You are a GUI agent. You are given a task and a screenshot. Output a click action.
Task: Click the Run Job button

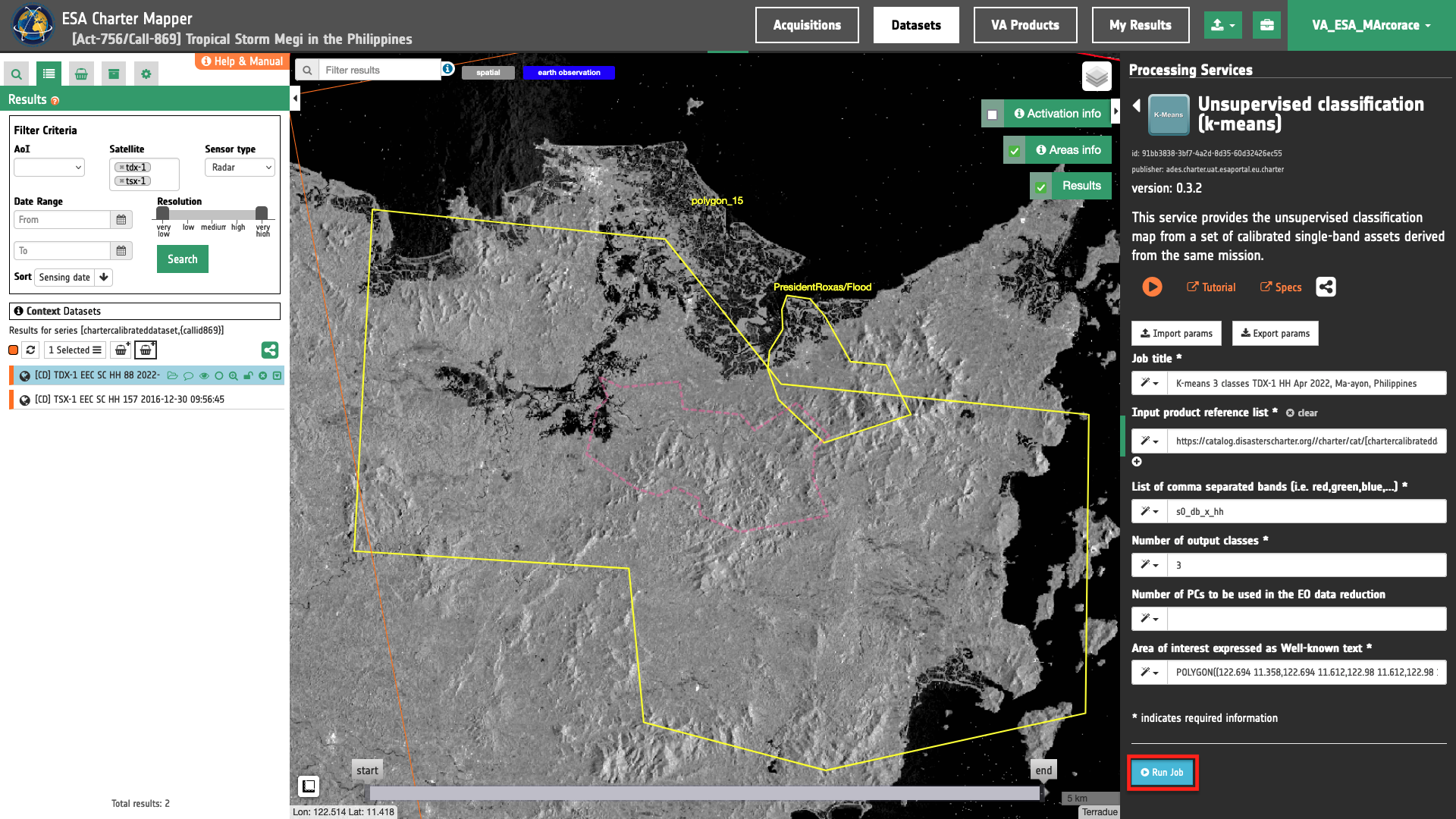click(1162, 773)
